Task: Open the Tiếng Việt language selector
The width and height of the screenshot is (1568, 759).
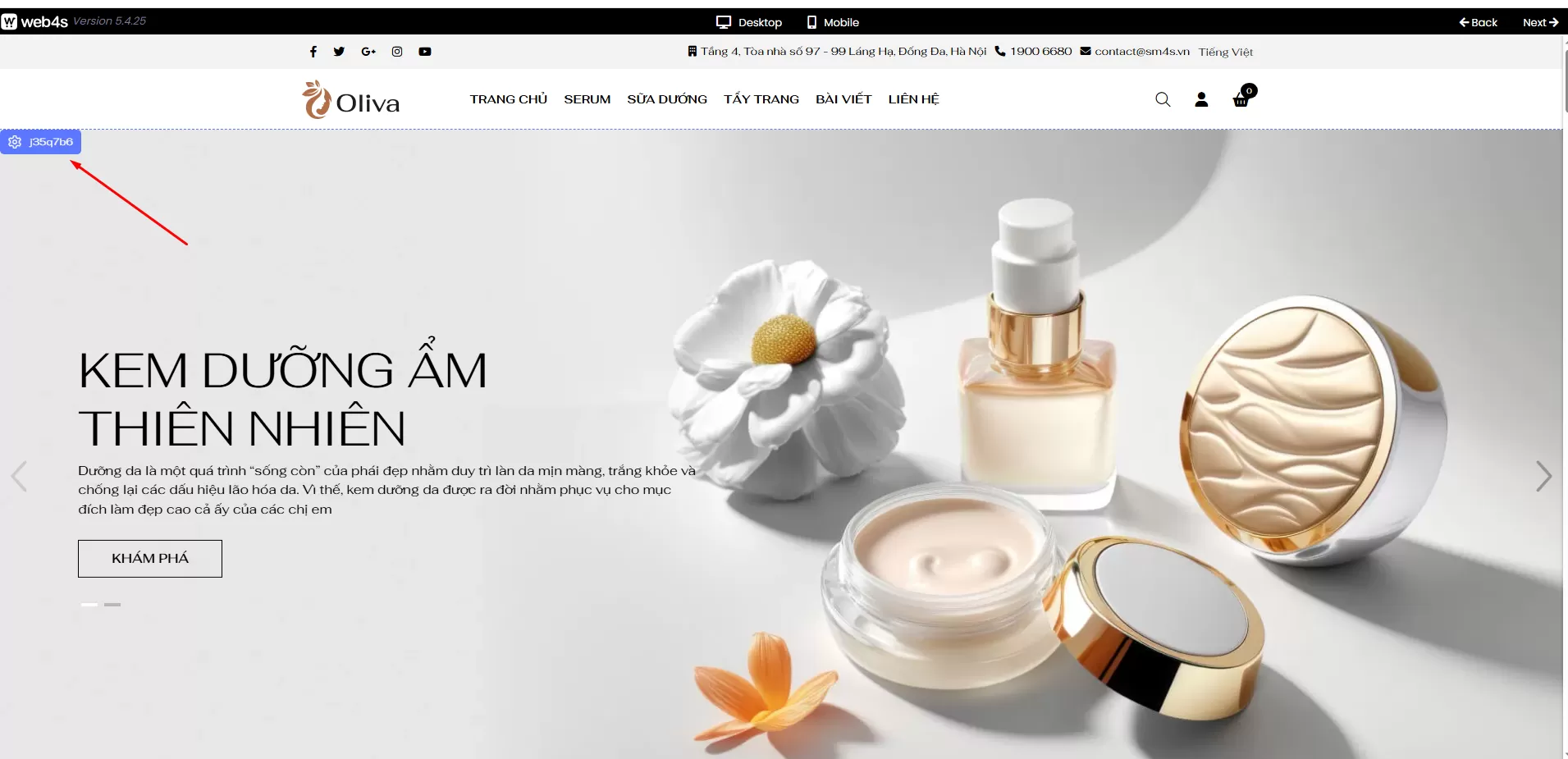Action: pyautogui.click(x=1225, y=52)
